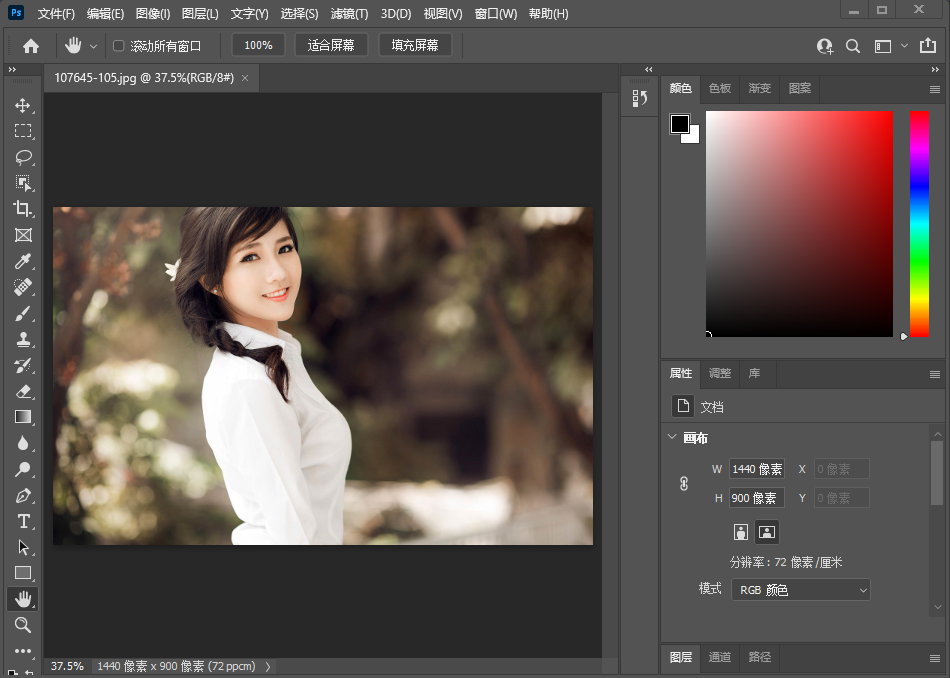Screen dimensions: 950x678
Task: Select the Zoom tool in toolbar
Action: point(22,625)
